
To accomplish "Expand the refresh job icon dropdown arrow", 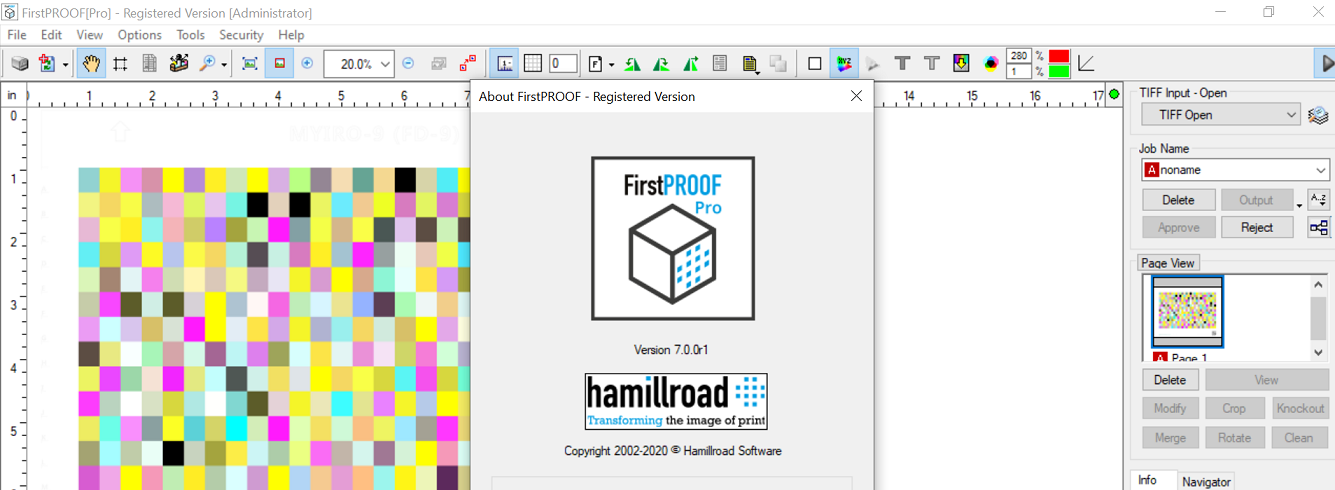I will [x=65, y=64].
